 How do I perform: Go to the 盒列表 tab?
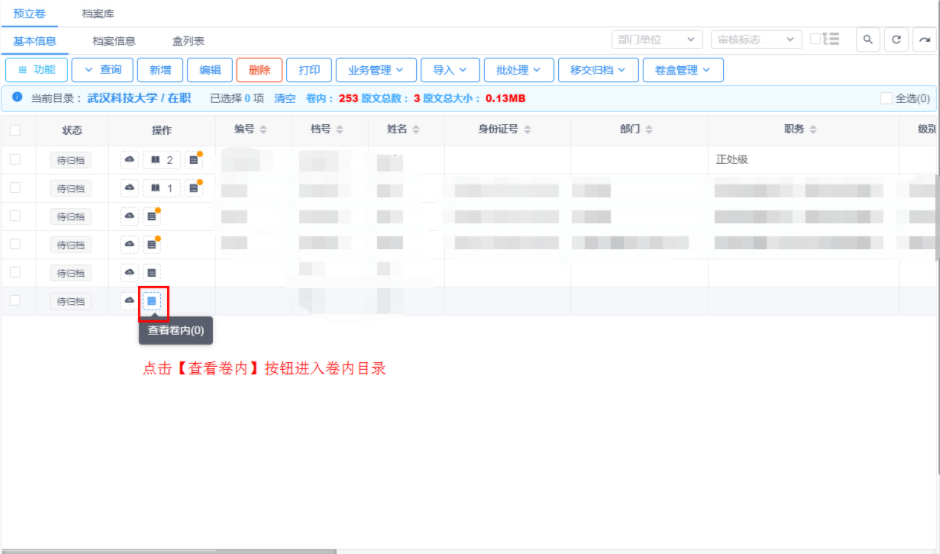coord(188,41)
